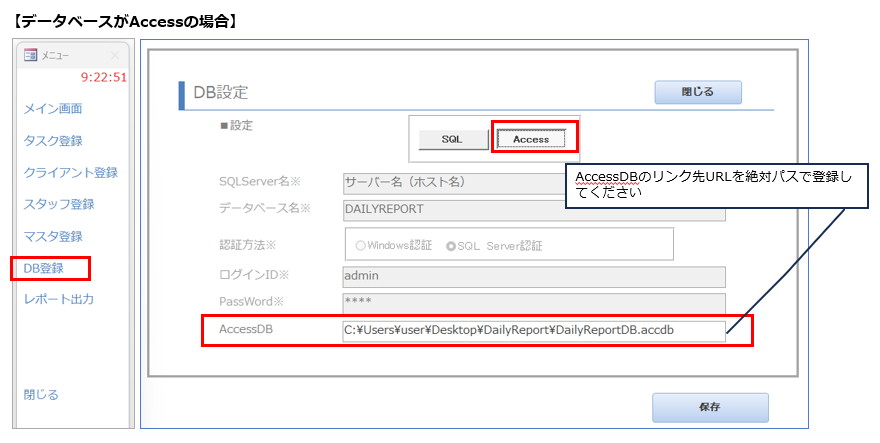Click the ログインID field containing admin
The width and height of the screenshot is (880, 443).
[534, 276]
